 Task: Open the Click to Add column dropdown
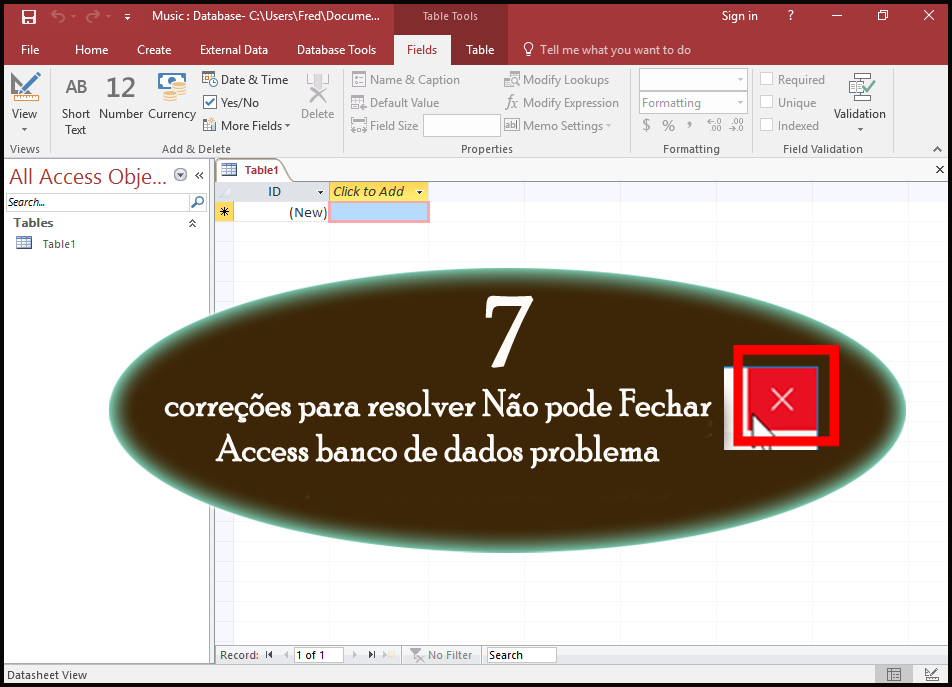[418, 191]
